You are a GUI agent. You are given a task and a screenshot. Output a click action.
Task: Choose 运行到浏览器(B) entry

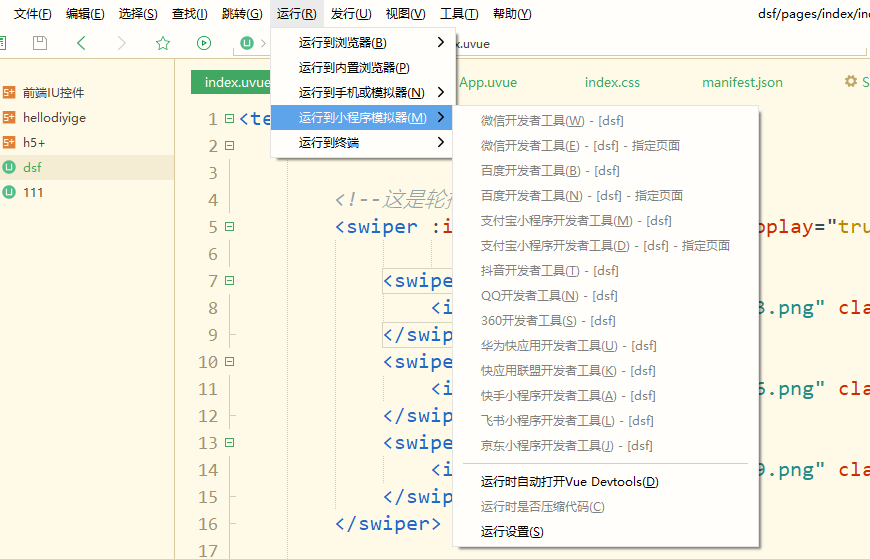[x=363, y=42]
